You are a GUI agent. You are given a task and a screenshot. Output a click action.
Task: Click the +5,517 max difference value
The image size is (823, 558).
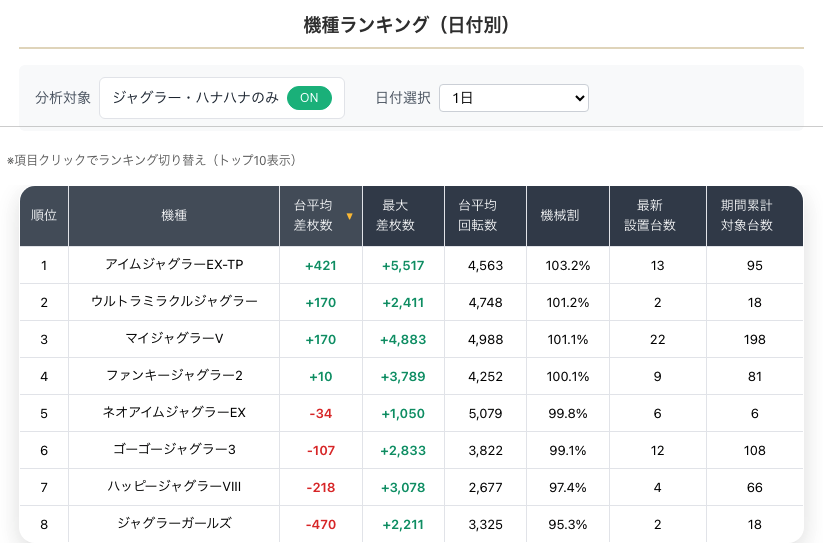click(x=403, y=265)
